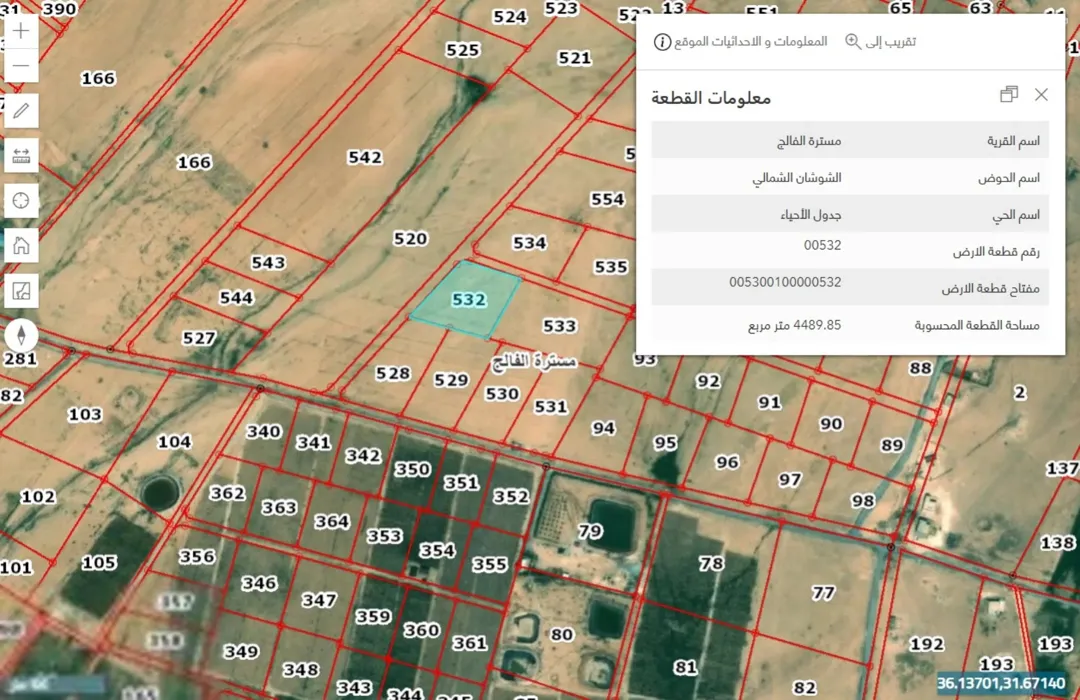The height and width of the screenshot is (700, 1080).
Task: Select parcel 78 on the map
Action: click(712, 564)
